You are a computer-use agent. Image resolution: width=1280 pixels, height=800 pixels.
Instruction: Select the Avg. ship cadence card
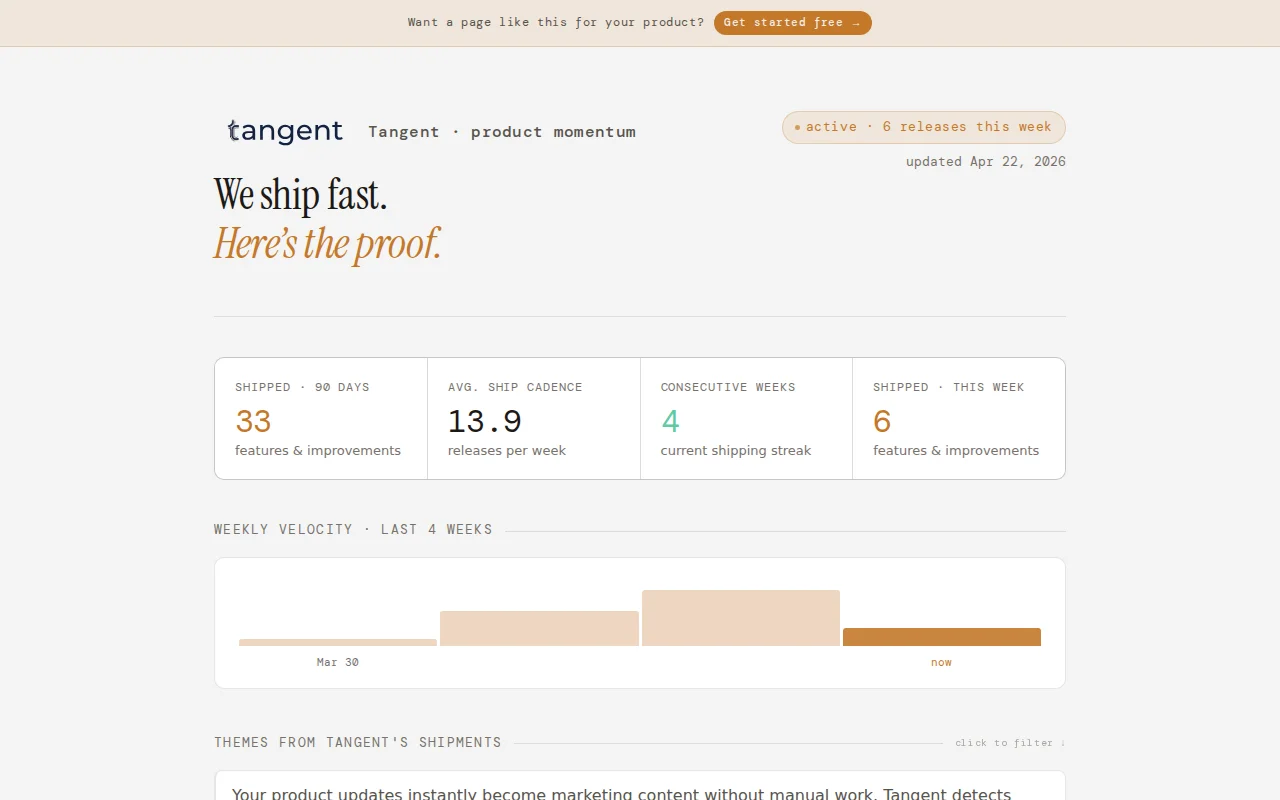coord(534,418)
